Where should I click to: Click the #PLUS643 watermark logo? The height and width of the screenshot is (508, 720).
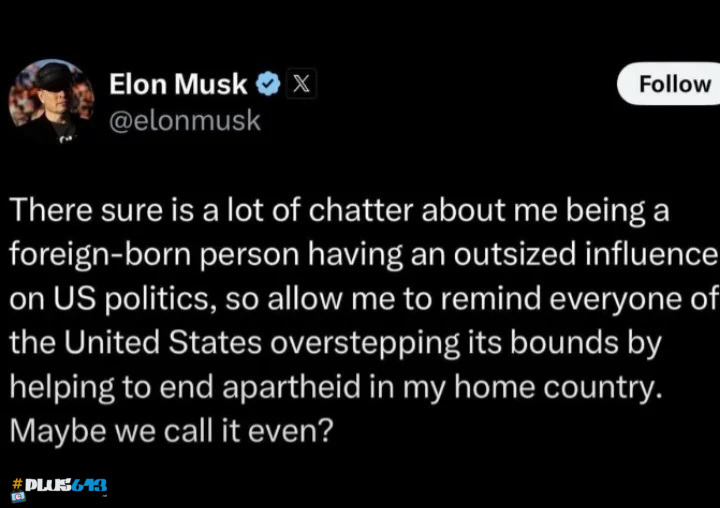coord(59,485)
